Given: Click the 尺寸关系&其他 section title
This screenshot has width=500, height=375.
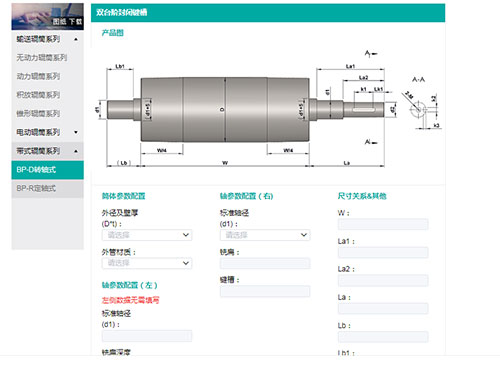Looking at the screenshot, I should (x=362, y=196).
